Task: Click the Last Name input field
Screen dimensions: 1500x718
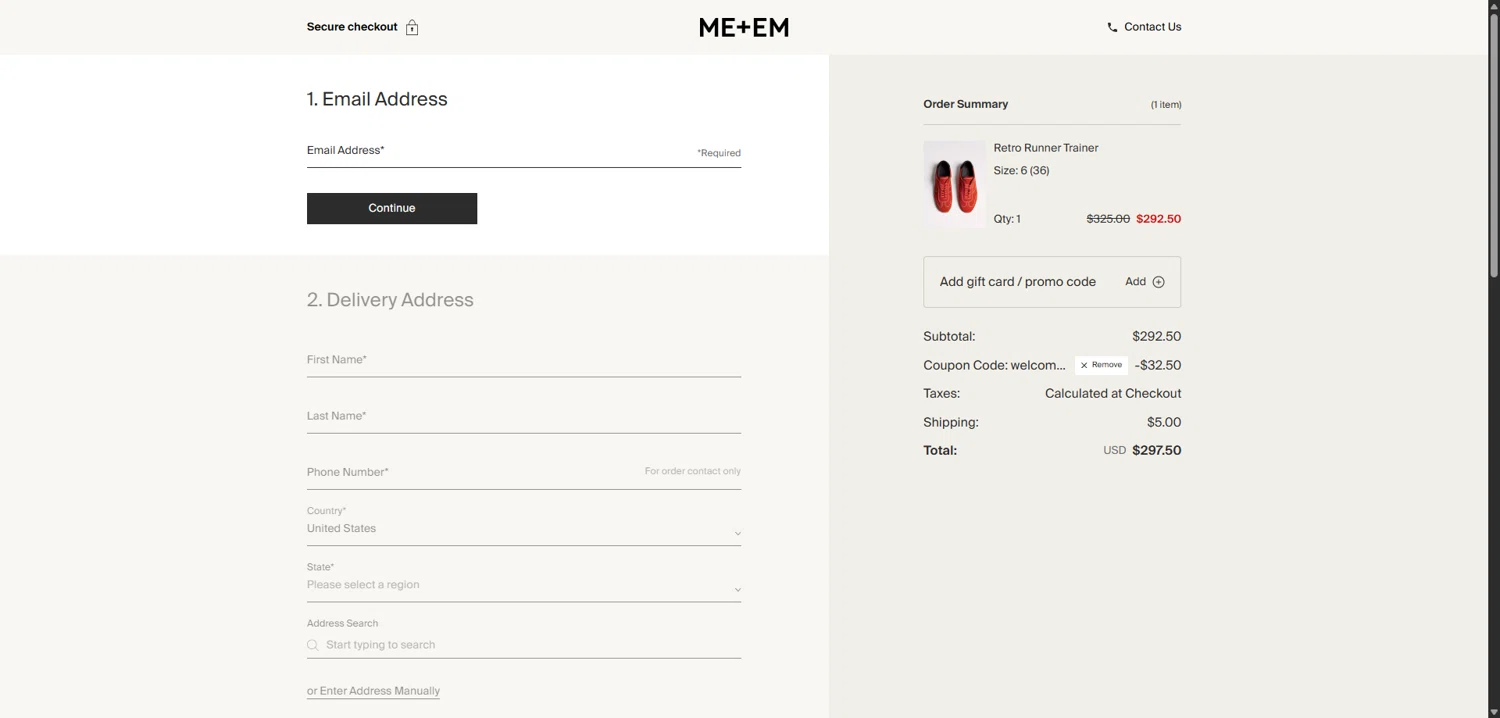Action: coord(523,417)
